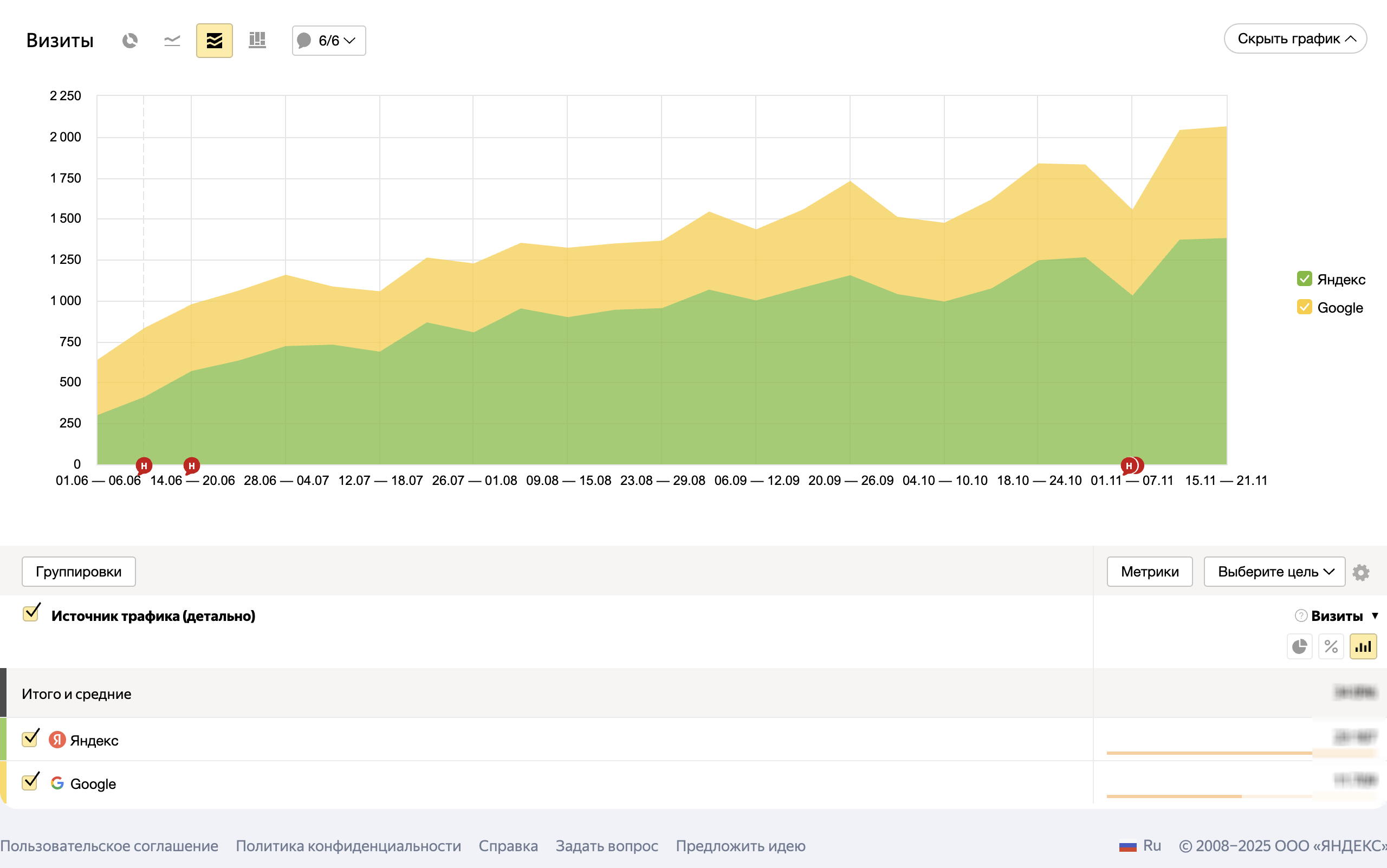
Task: Click the Google row label
Action: 93,783
